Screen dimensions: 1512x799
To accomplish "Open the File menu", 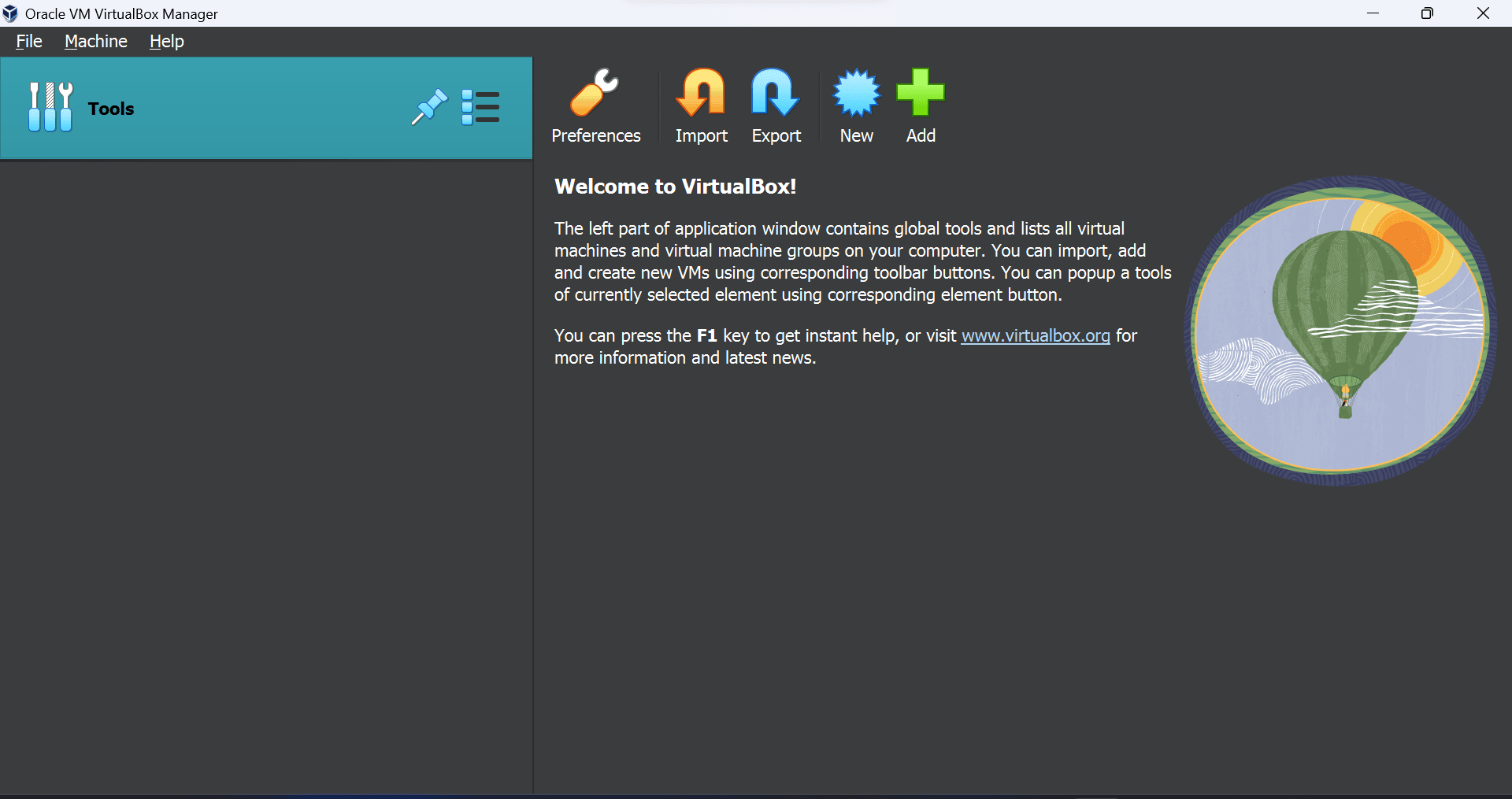I will [x=29, y=42].
